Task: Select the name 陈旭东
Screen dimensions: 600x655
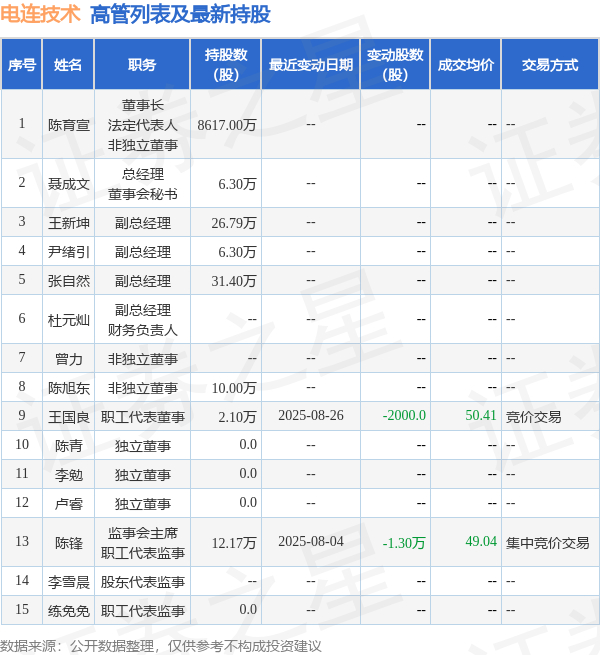Action: click(69, 388)
